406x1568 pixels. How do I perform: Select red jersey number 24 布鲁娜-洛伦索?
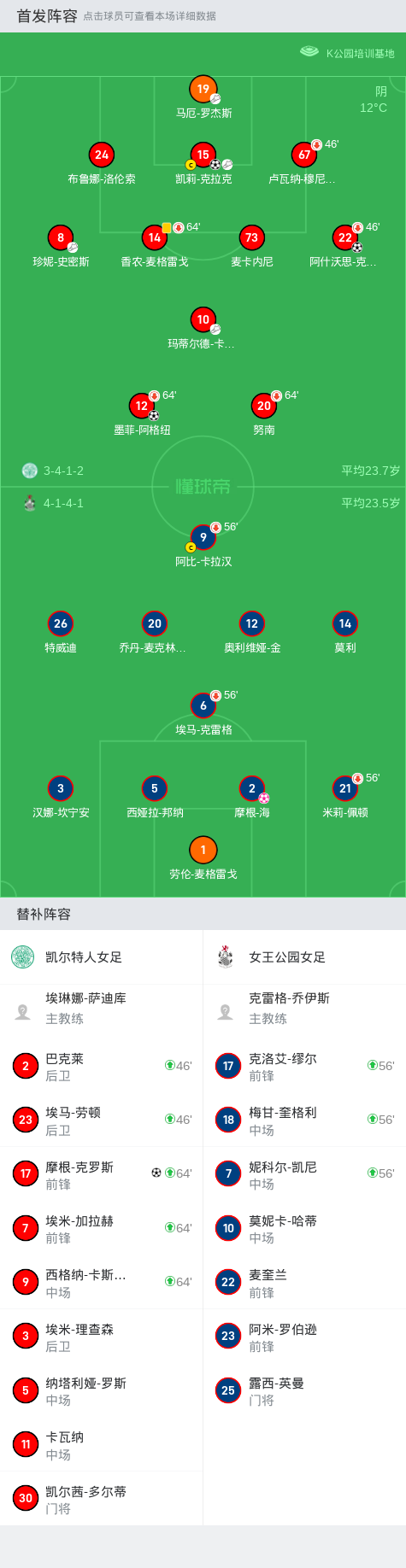102,155
